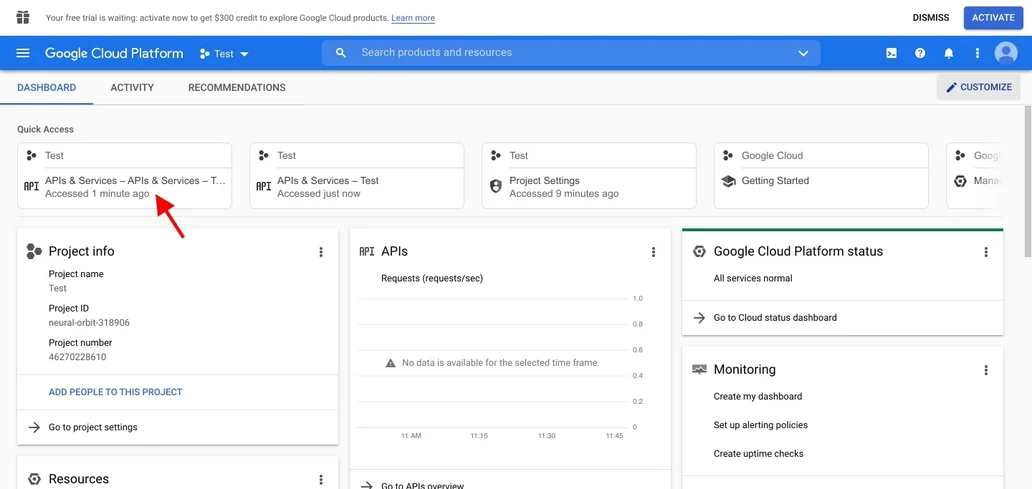Click the gift icon in trial banner
Screen dimensions: 1032x489
point(23,18)
